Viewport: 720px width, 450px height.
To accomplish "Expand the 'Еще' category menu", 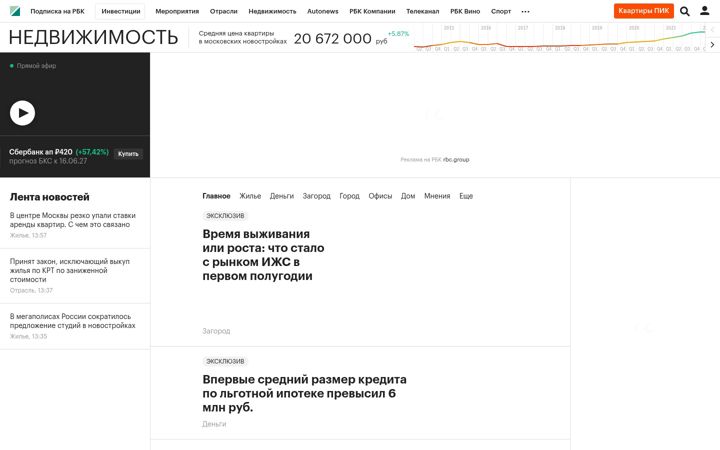I will coord(466,196).
